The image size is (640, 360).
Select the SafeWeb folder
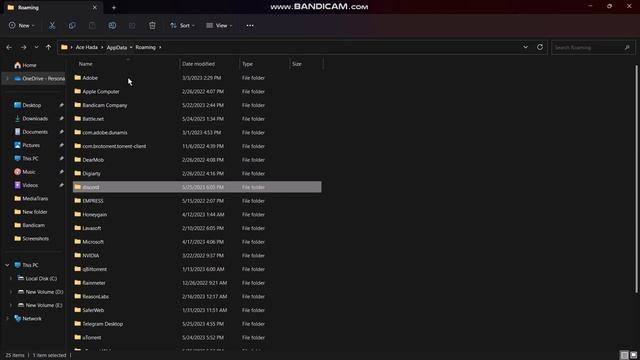tap(197, 310)
